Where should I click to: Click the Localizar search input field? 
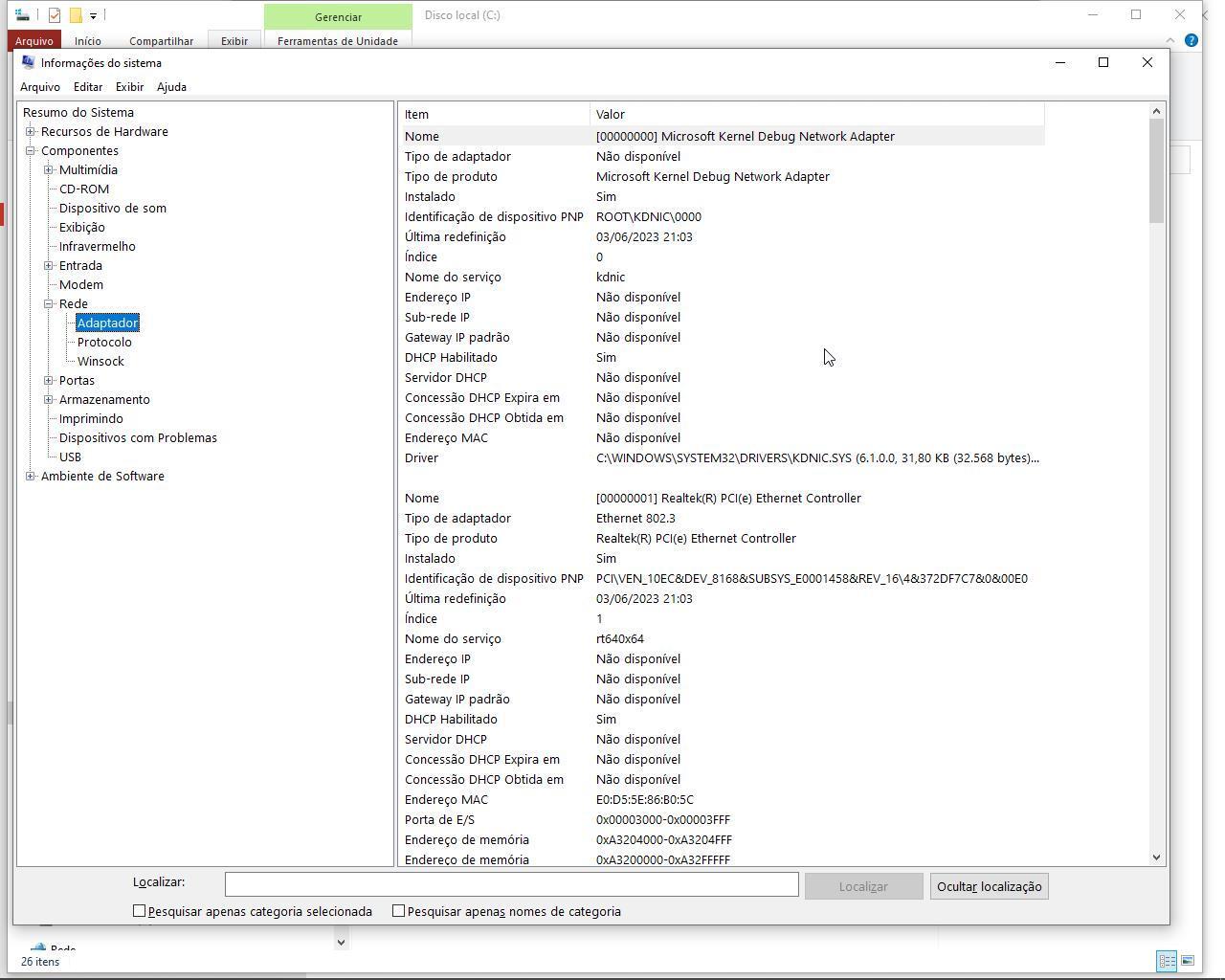tap(512, 884)
